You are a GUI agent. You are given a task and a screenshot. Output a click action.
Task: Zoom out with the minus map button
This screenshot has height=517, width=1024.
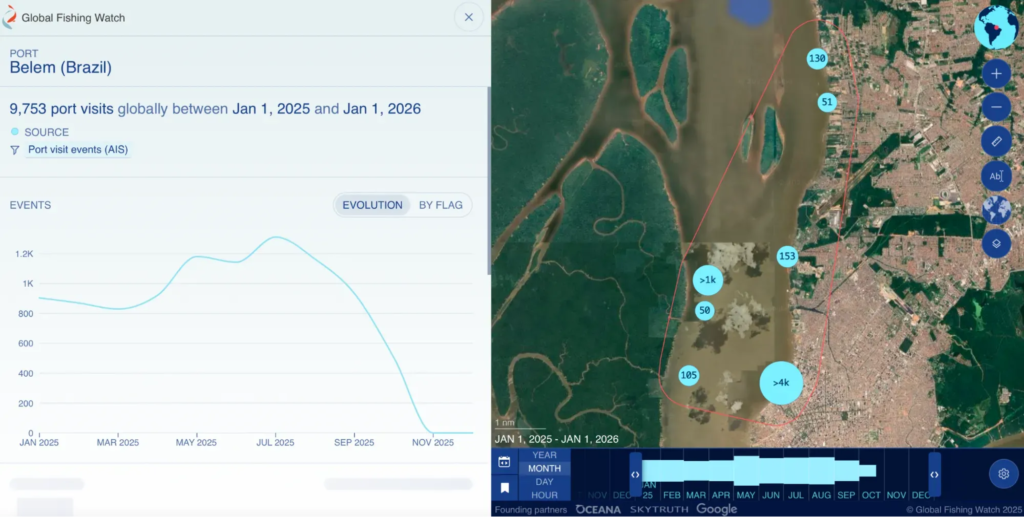point(996,107)
